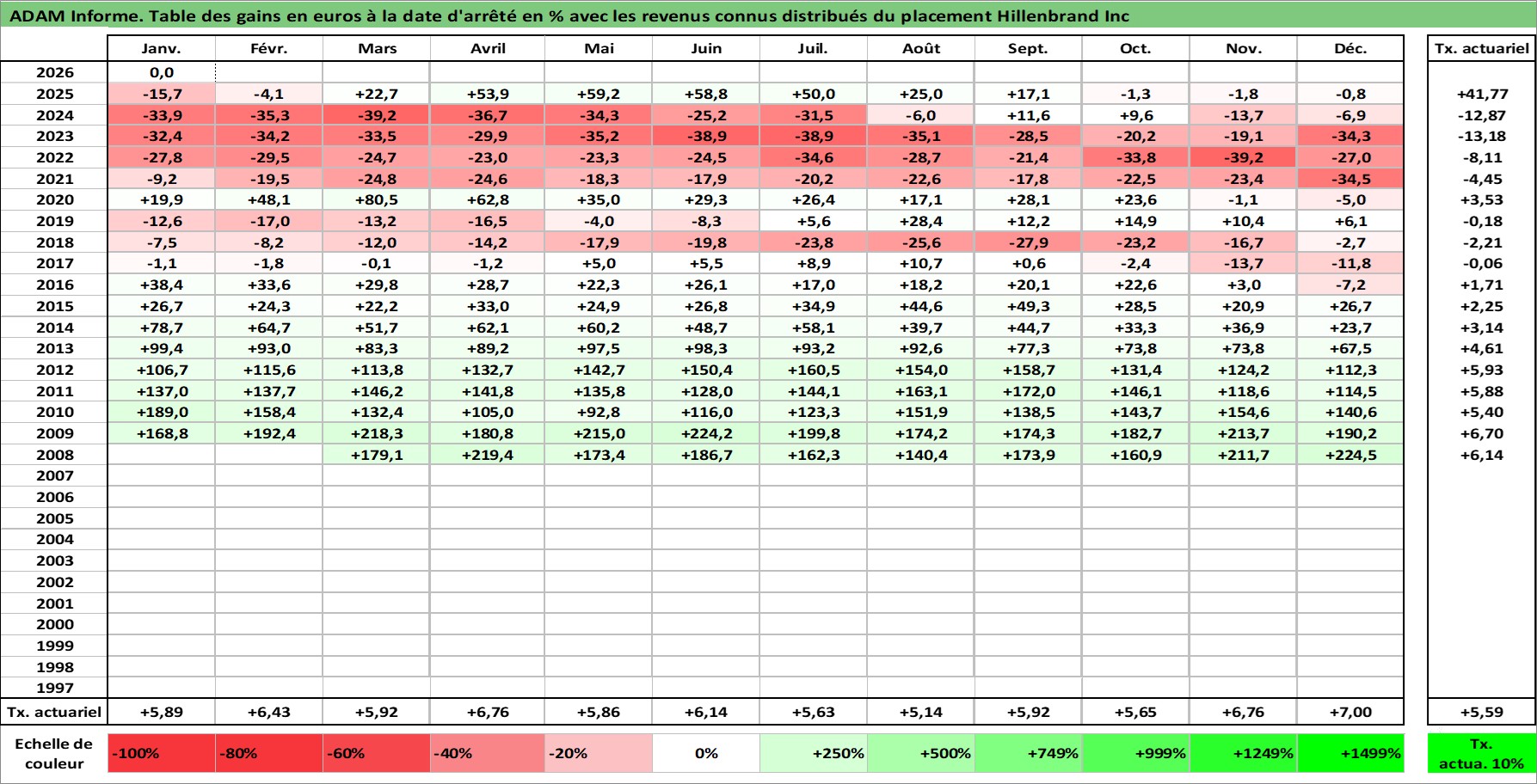Click the +160,5 cell in 2012
The image size is (1537, 784).
pos(814,370)
